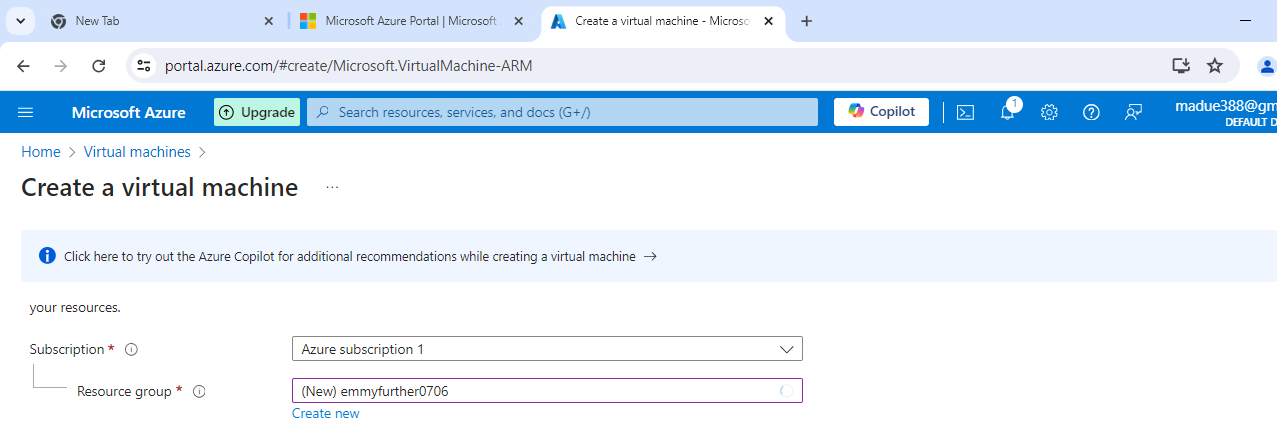
Task: Go to the Home breadcrumb
Action: 41,152
